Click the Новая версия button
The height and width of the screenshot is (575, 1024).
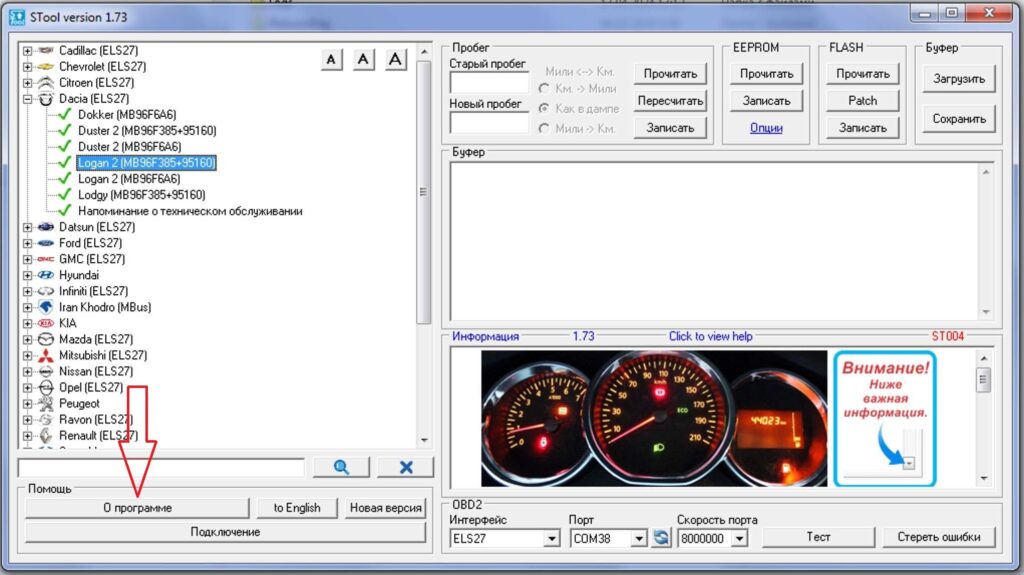(x=385, y=508)
